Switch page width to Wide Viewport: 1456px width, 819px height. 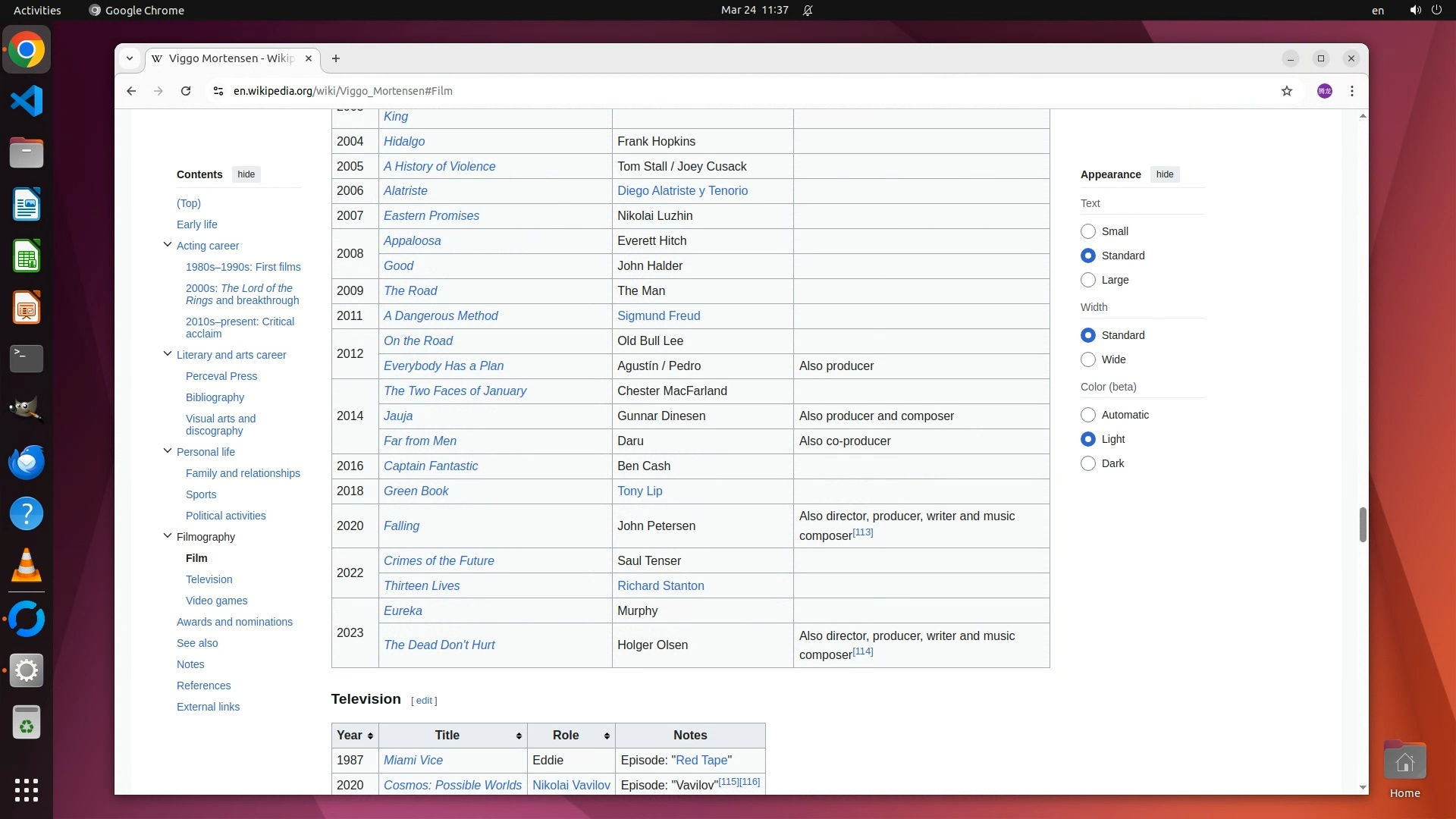tap(1088, 359)
